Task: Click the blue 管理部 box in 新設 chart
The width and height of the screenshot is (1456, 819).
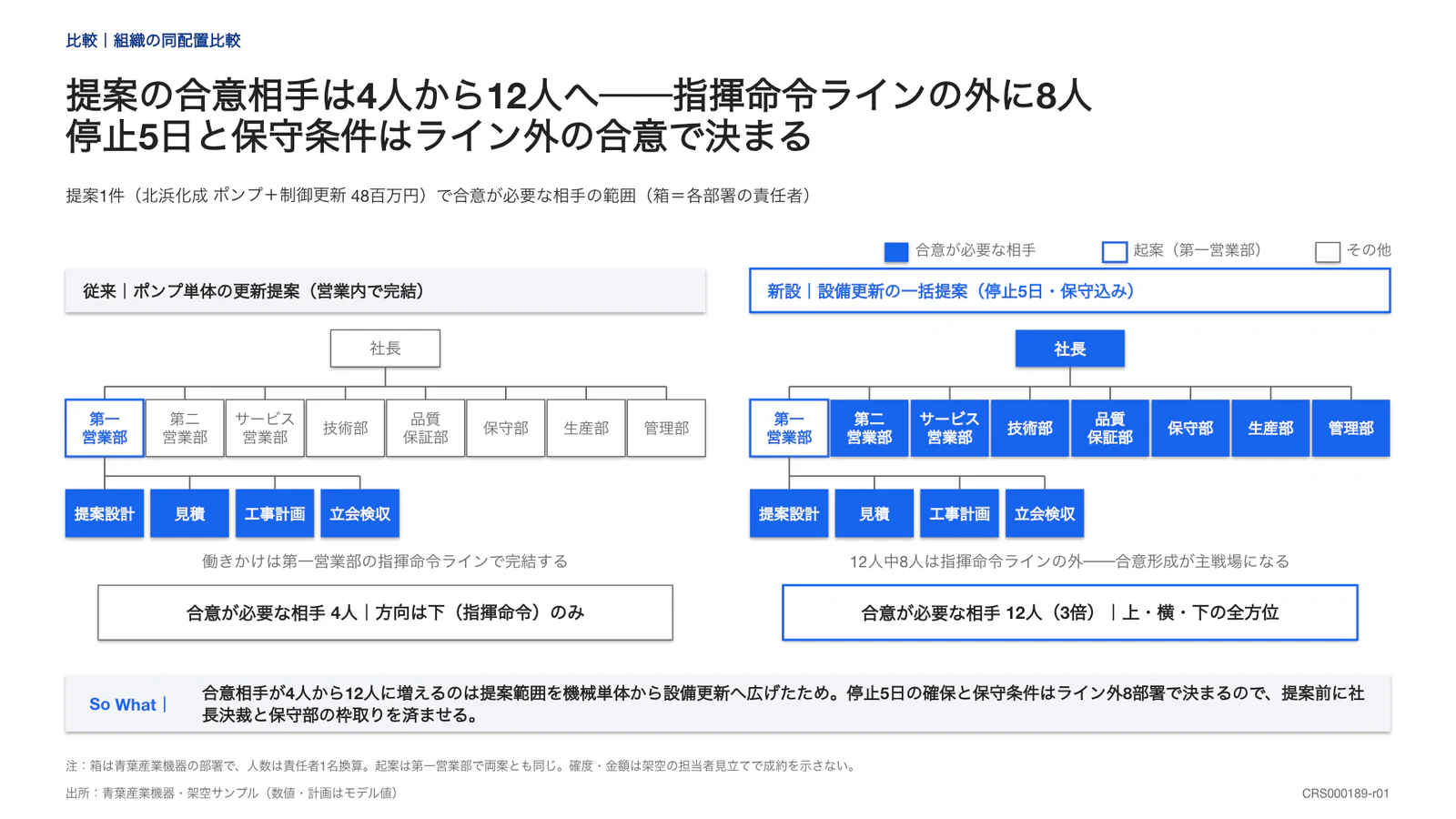Action: click(x=1350, y=428)
